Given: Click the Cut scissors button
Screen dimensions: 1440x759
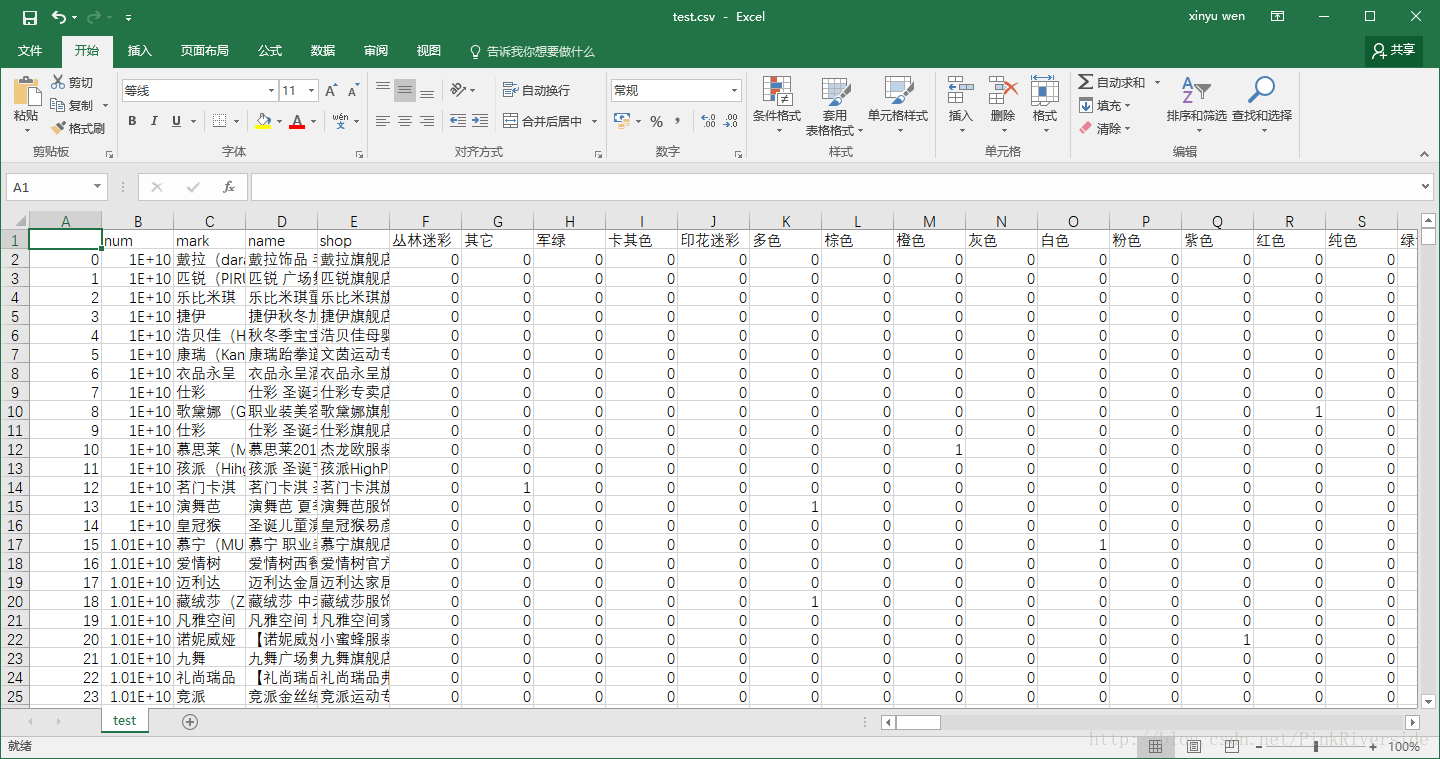Looking at the screenshot, I should tap(73, 83).
